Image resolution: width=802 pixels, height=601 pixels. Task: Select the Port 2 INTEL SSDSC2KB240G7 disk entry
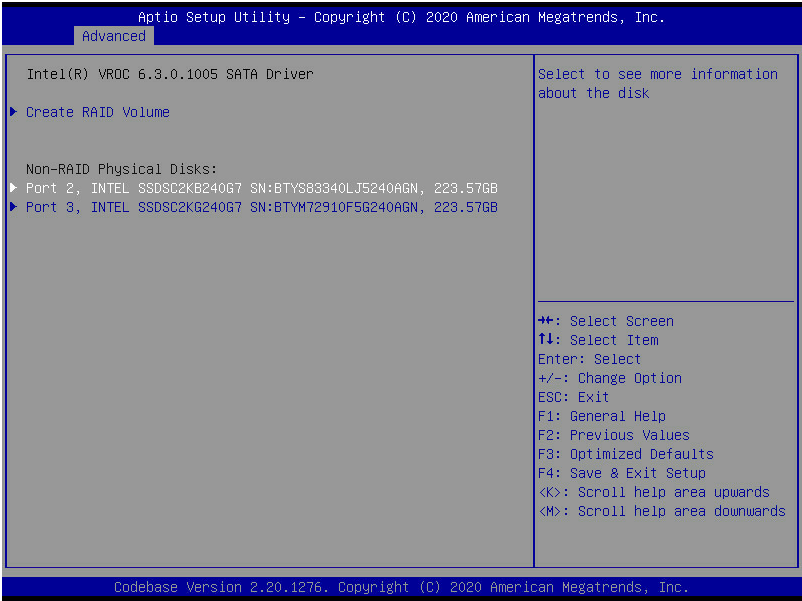261,188
